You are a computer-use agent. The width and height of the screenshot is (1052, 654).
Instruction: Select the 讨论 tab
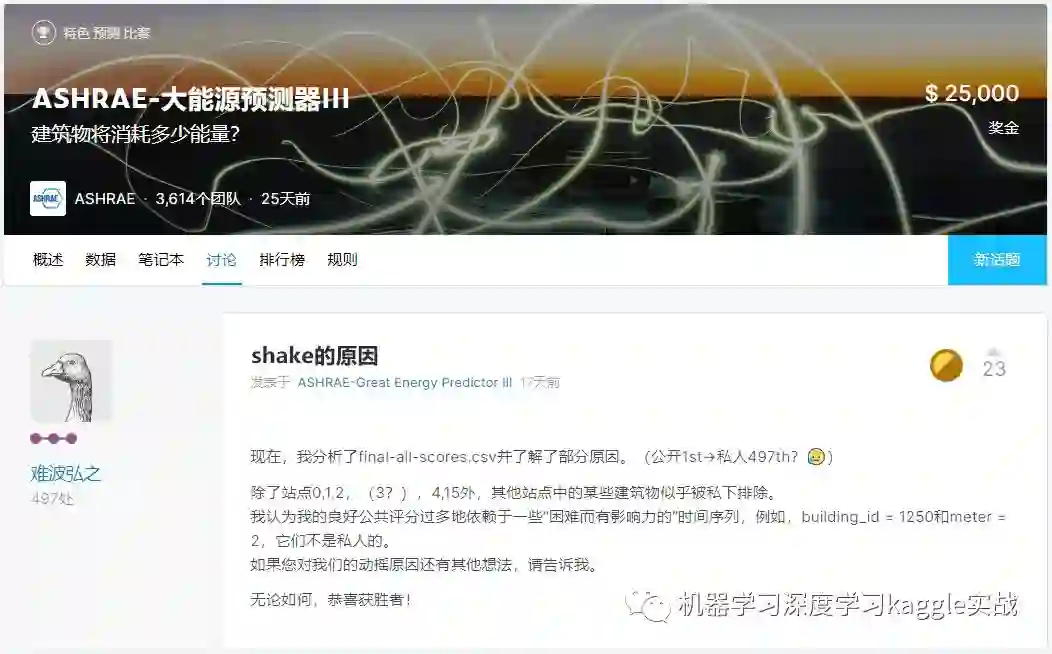221,260
